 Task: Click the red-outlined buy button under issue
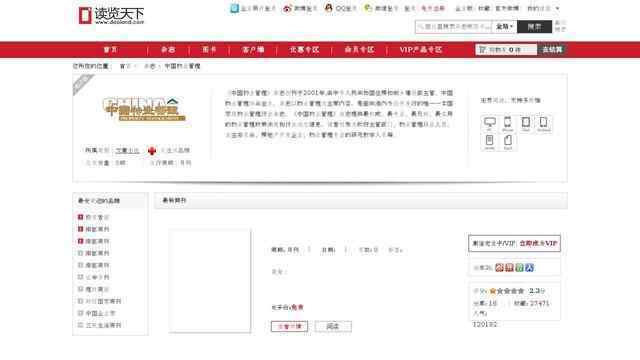click(x=289, y=326)
